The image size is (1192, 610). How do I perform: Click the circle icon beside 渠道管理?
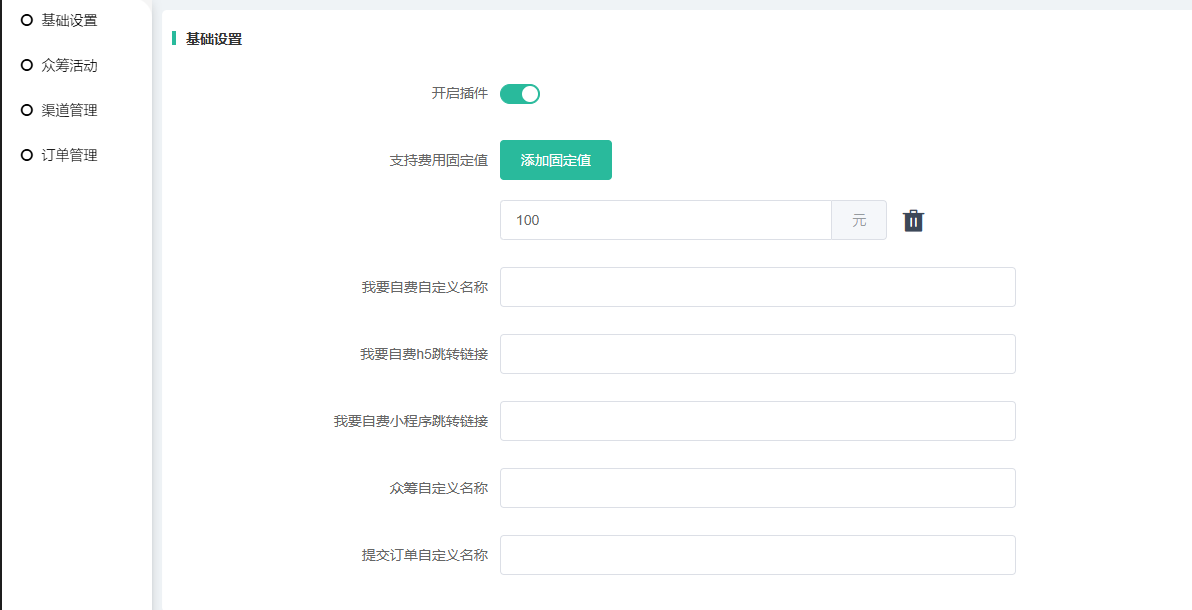coord(27,110)
